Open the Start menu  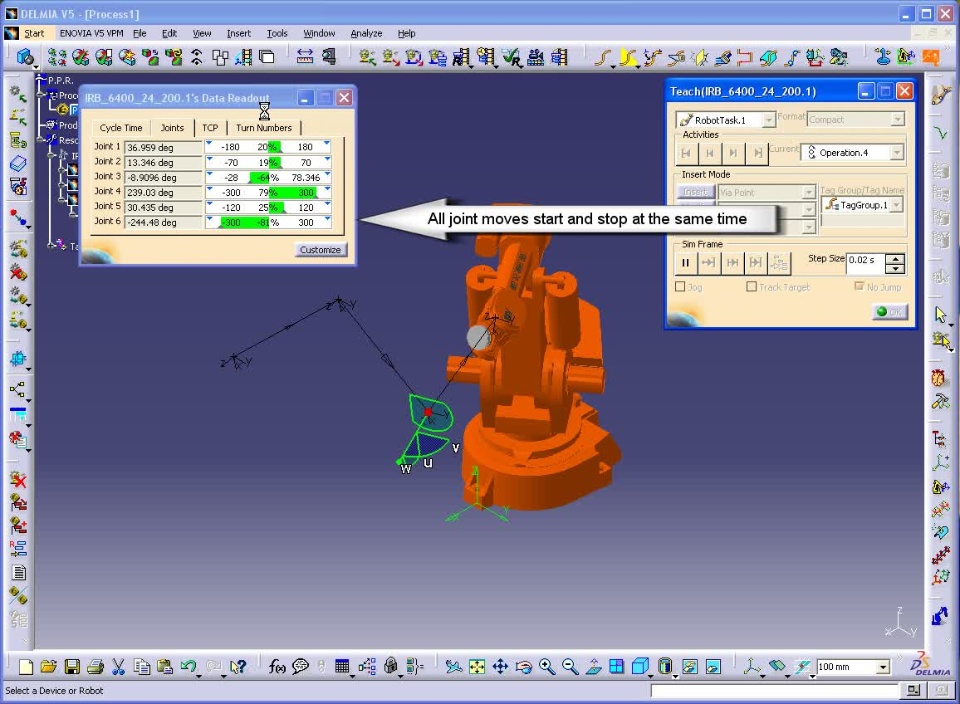click(34, 33)
